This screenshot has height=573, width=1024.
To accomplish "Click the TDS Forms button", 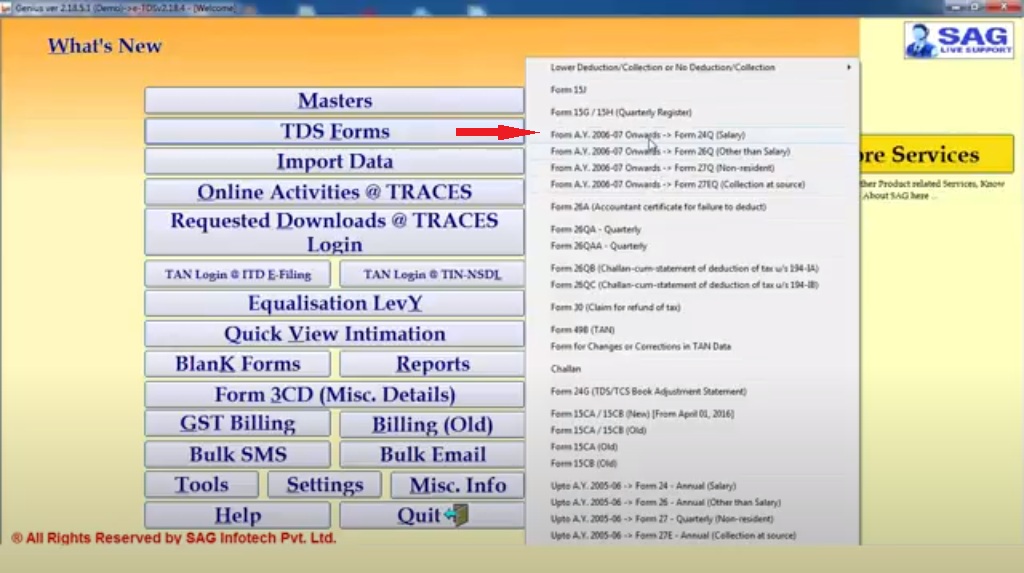I will (334, 131).
